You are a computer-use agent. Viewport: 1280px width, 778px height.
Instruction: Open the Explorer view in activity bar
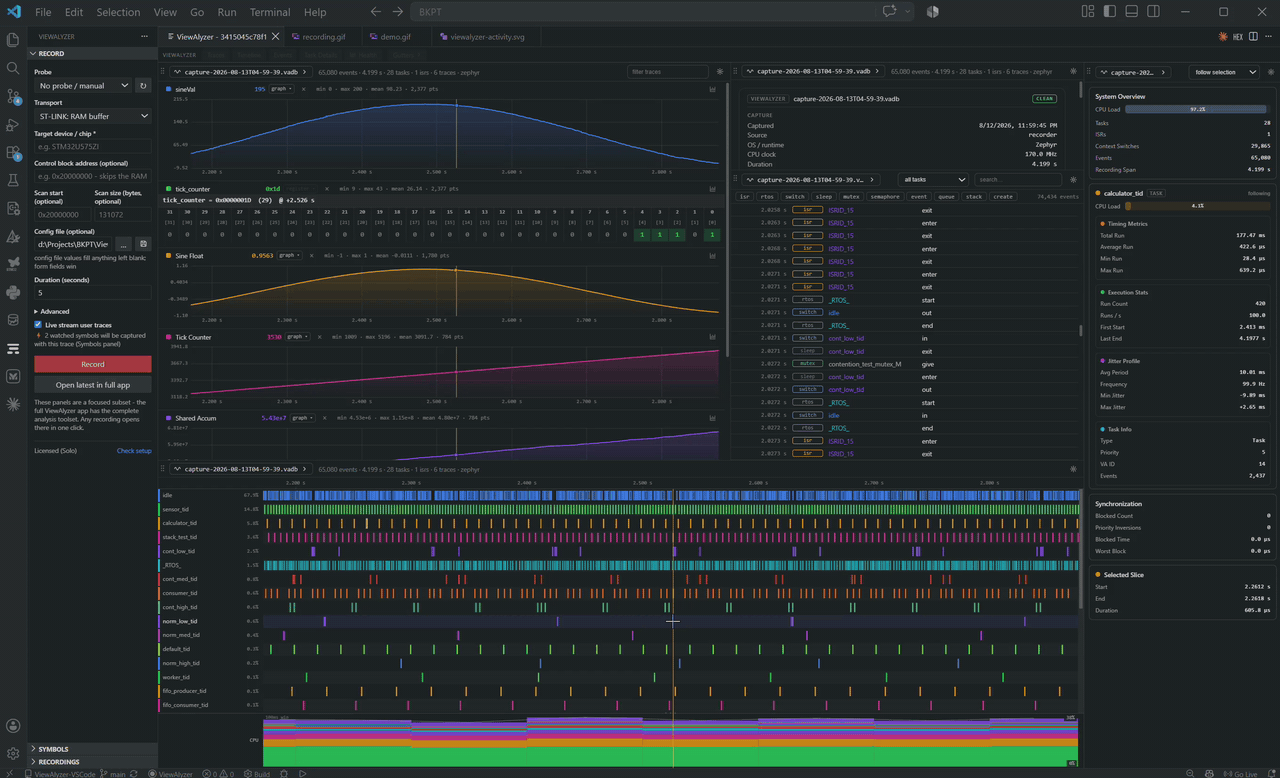(x=13, y=40)
